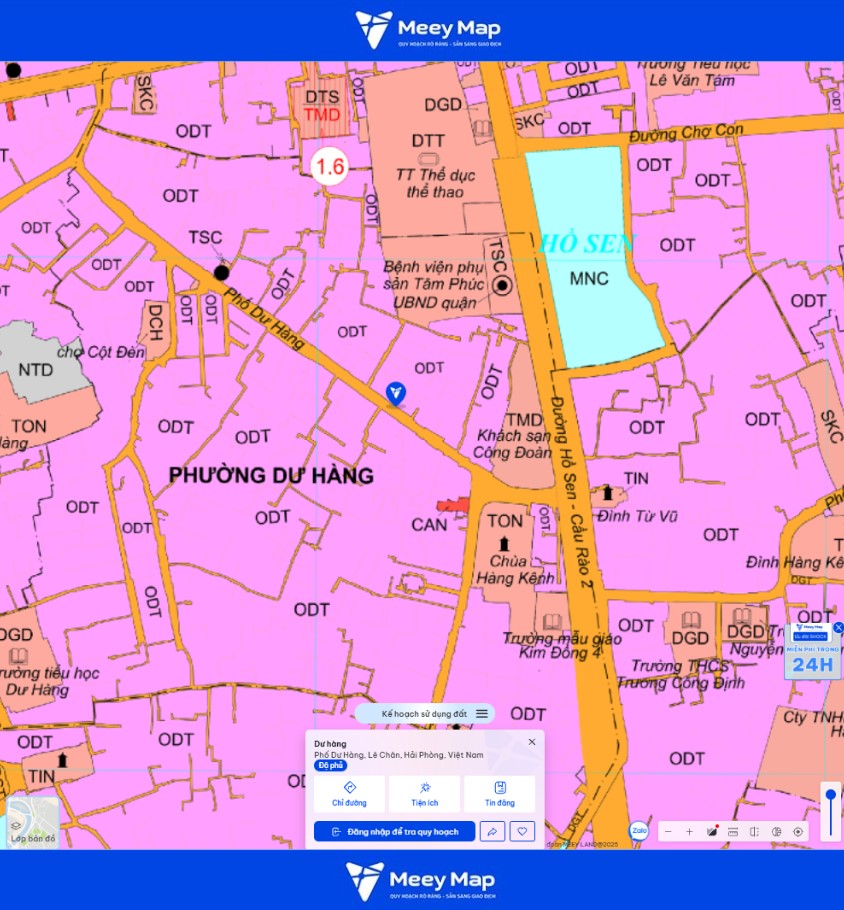This screenshot has height=910, width=844.
Task: Click the Chùa Hàng Kênh temple icon
Action: pyautogui.click(x=504, y=544)
